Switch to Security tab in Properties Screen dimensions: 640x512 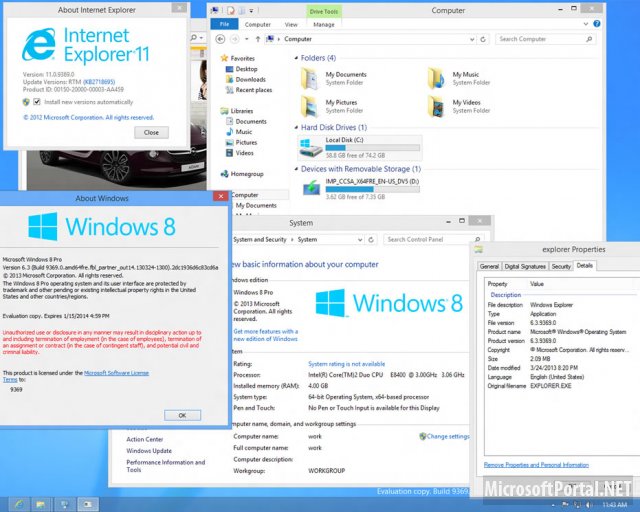coord(561,266)
